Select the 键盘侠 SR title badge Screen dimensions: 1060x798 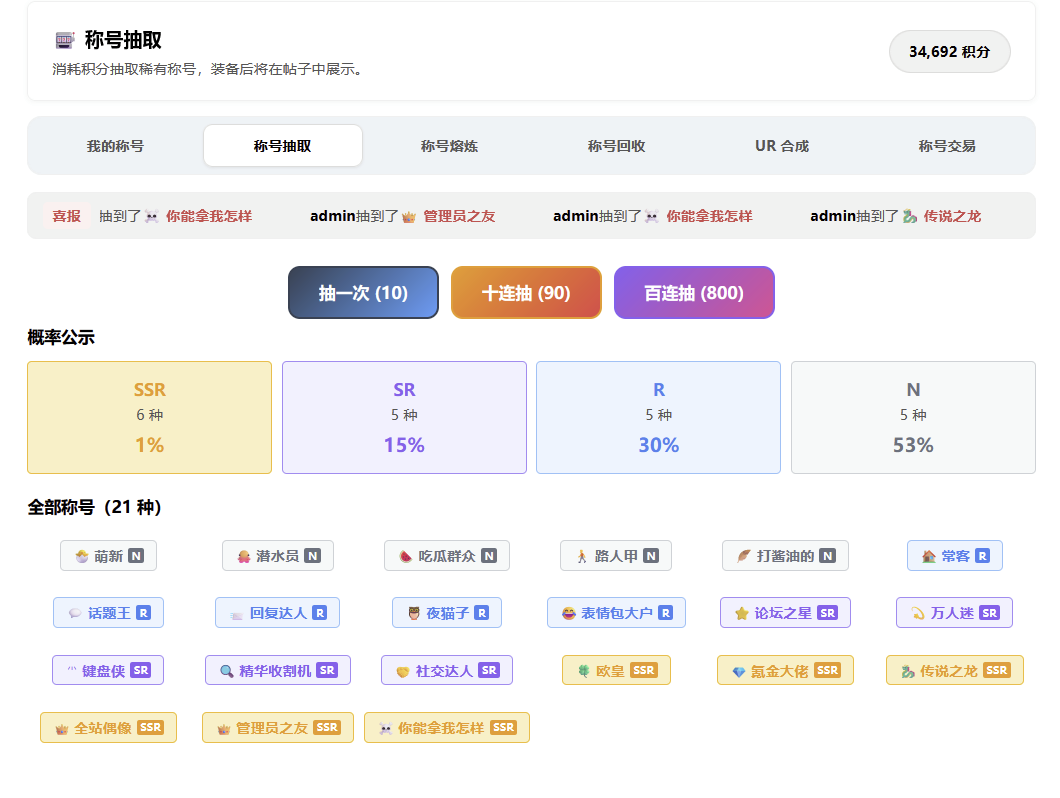click(x=108, y=670)
